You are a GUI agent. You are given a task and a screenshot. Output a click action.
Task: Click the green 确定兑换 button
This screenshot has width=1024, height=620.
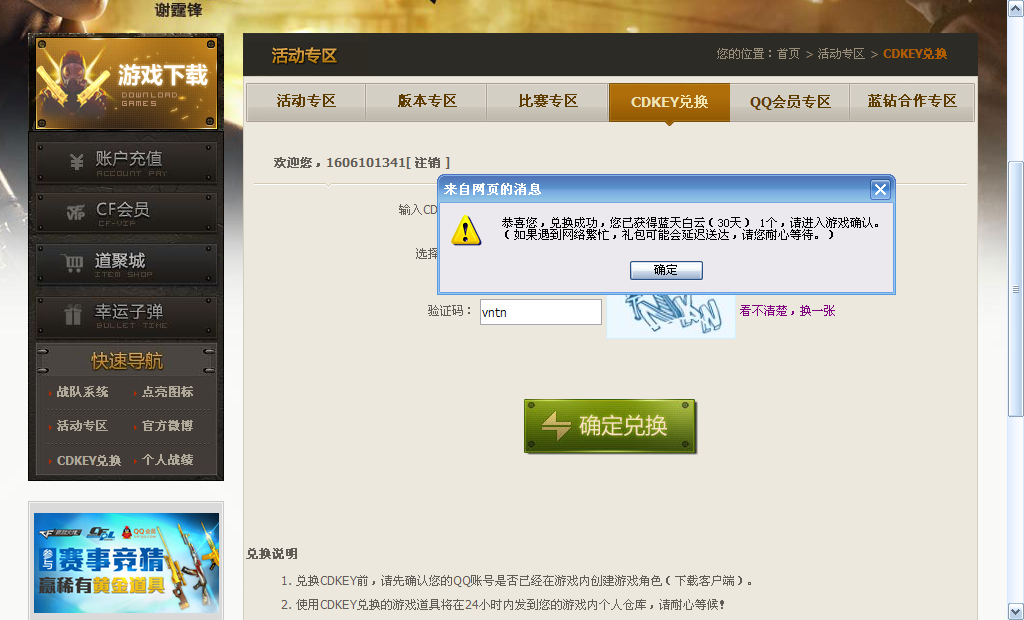click(x=609, y=426)
